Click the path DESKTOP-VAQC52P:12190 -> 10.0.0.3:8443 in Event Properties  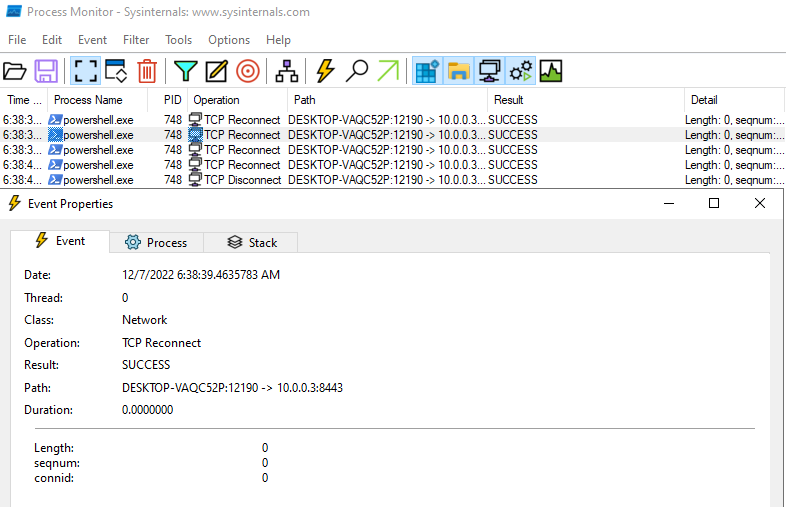click(x=233, y=388)
